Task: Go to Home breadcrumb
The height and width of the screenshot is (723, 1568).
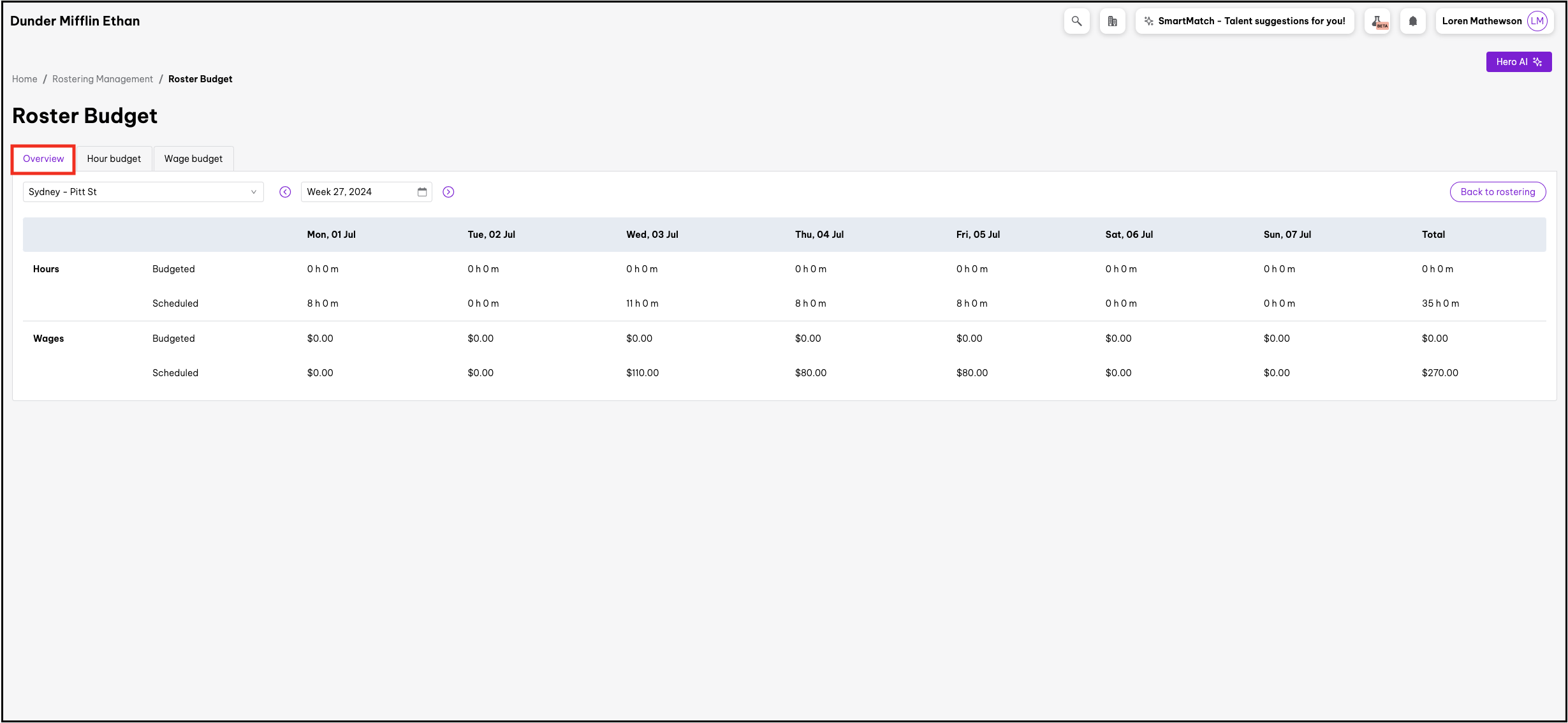Action: click(x=25, y=79)
